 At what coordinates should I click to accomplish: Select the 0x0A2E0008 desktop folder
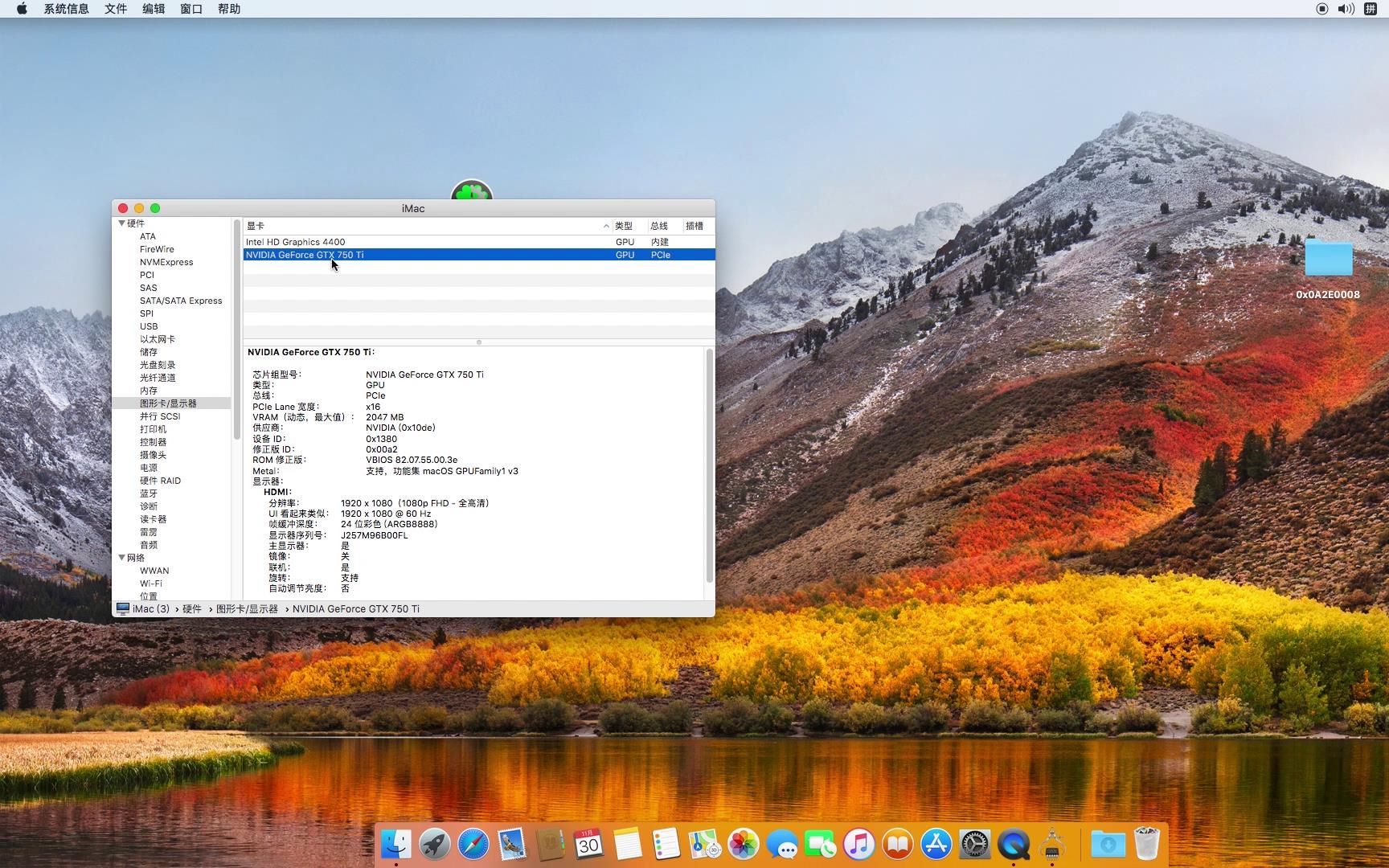click(x=1328, y=269)
